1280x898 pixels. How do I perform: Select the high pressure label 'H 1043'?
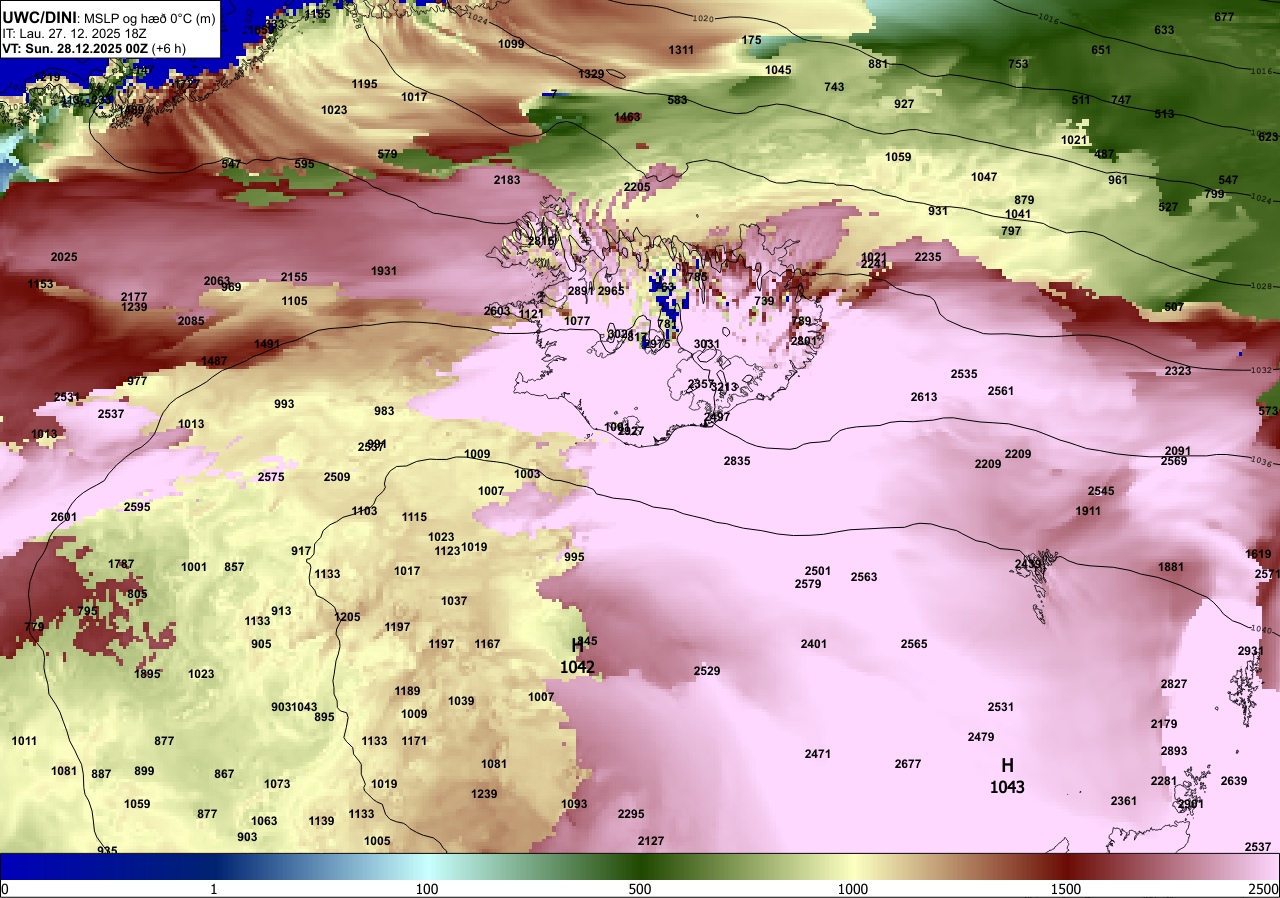coord(1007,776)
